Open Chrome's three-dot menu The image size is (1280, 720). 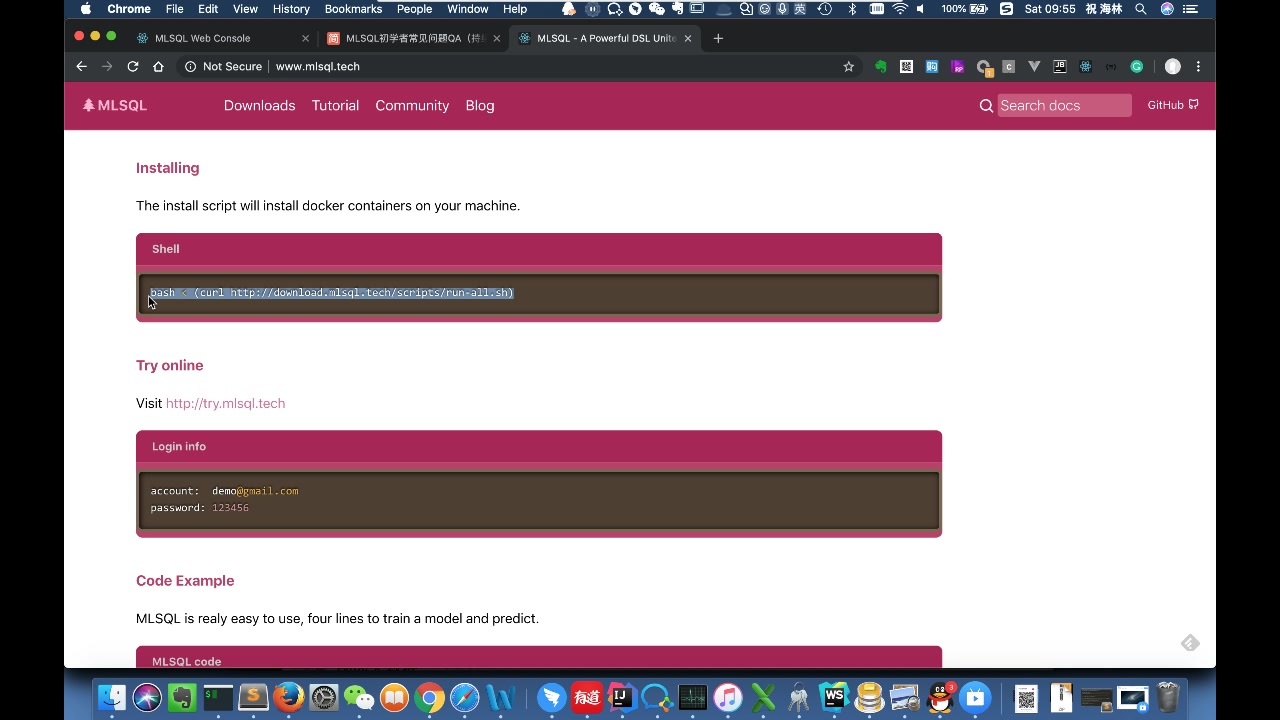(1198, 67)
